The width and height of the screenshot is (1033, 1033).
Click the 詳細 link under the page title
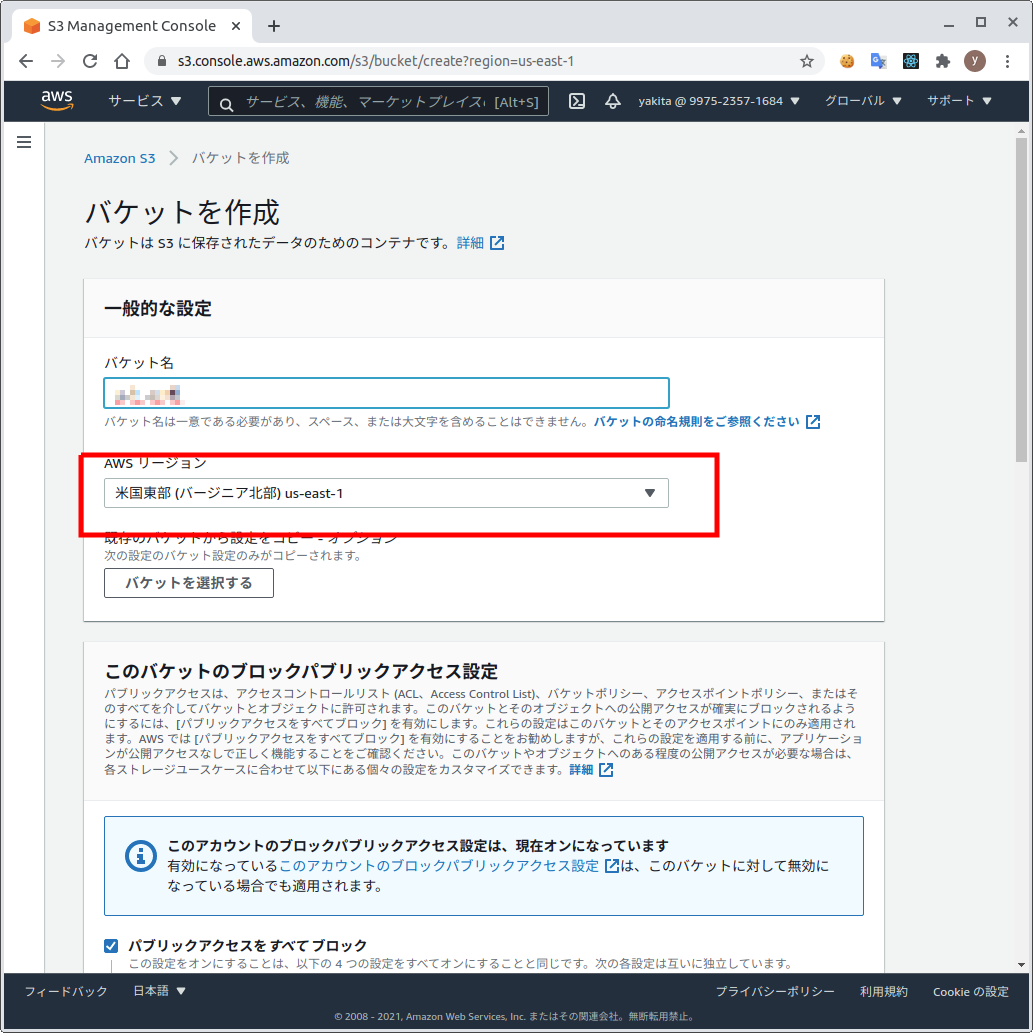(470, 243)
